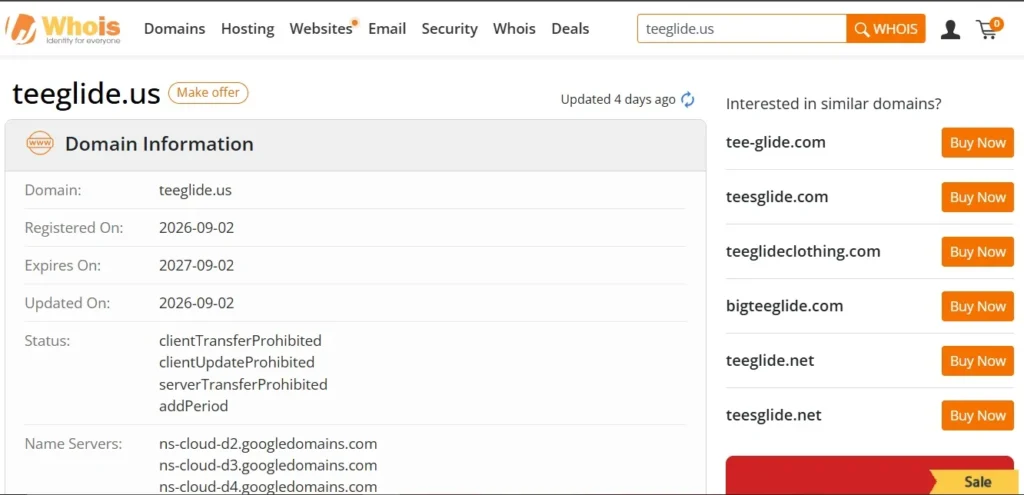Image resolution: width=1024 pixels, height=495 pixels.
Task: Click the Interested in similar domains heading
Action: (x=833, y=104)
